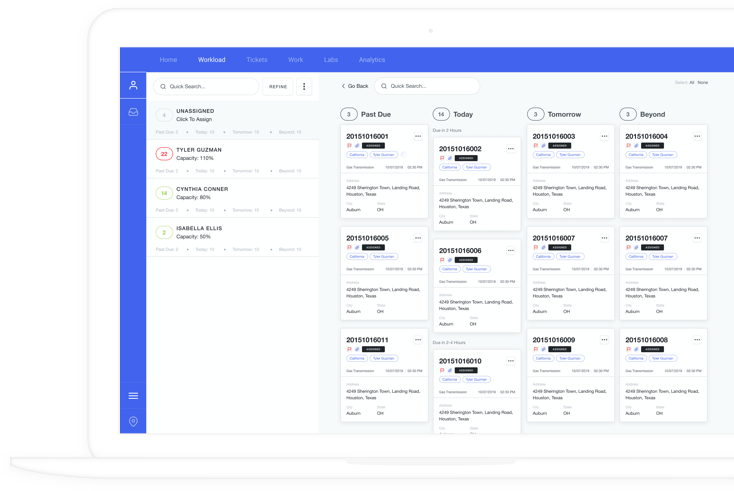Open the user profile icon in sidebar
This screenshot has height=491, width=734.
(x=133, y=85)
